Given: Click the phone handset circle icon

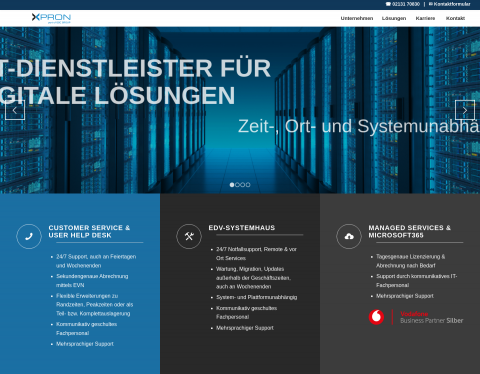Looking at the screenshot, I should click(x=29, y=236).
